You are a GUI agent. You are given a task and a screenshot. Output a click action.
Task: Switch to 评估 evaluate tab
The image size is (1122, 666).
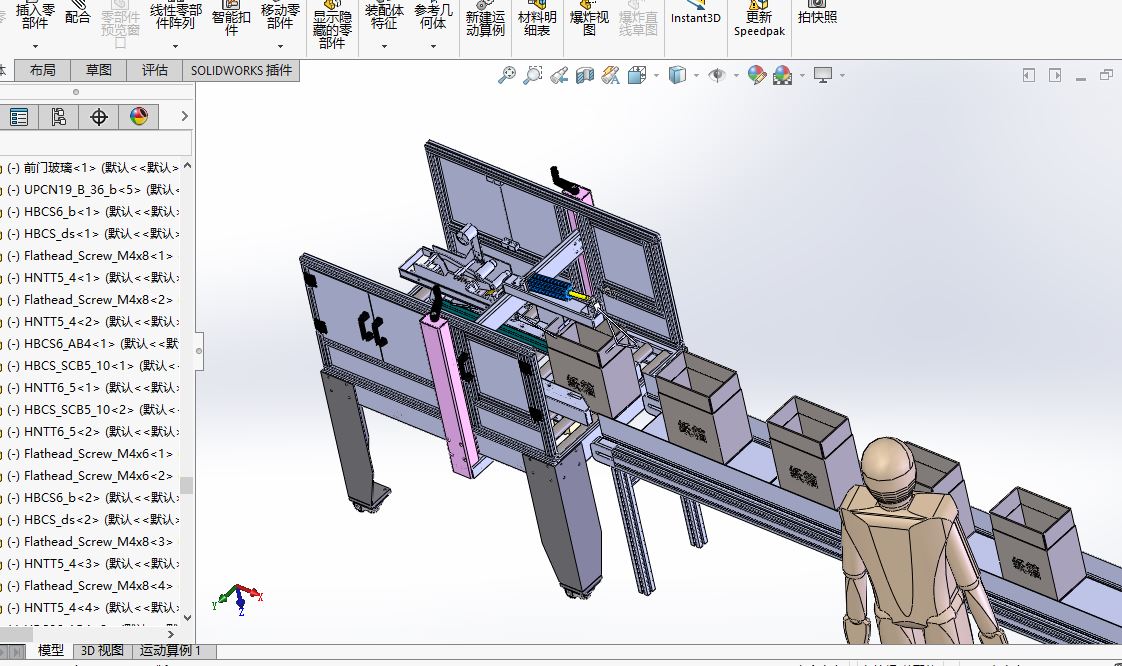pyautogui.click(x=155, y=70)
